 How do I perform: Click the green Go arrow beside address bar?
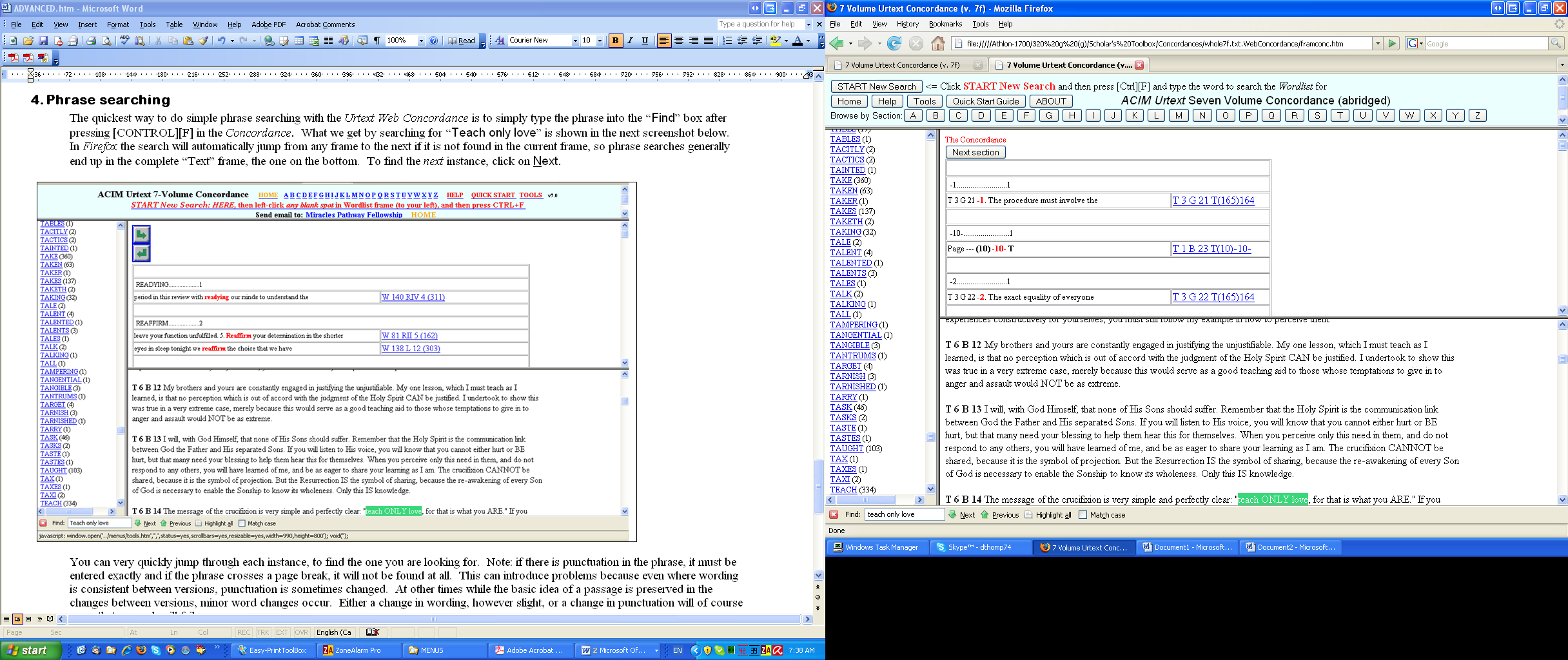tap(1392, 43)
